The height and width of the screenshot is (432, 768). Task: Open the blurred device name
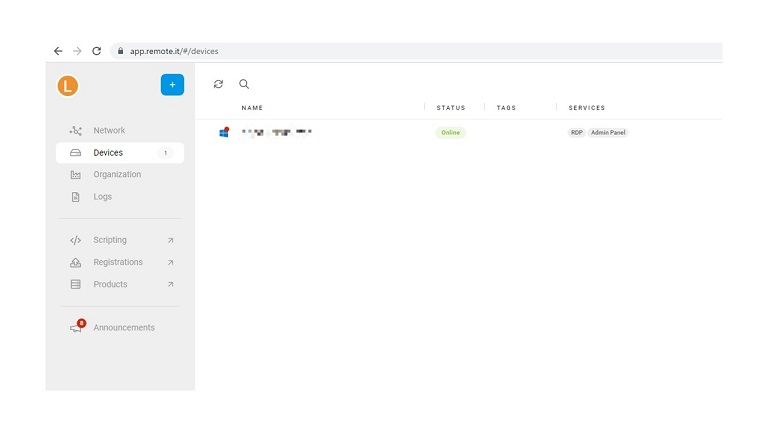277,132
